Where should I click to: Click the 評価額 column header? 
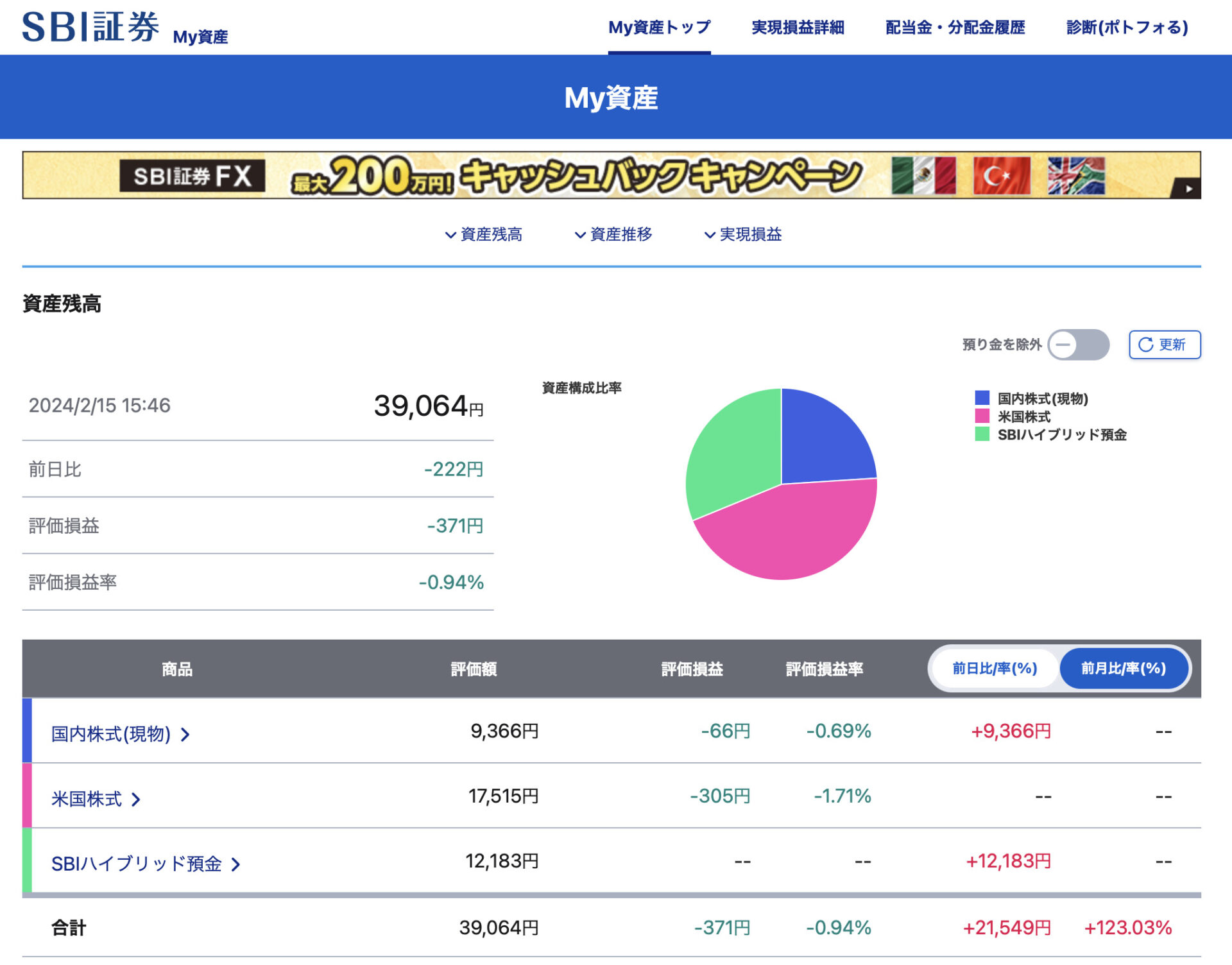(474, 669)
